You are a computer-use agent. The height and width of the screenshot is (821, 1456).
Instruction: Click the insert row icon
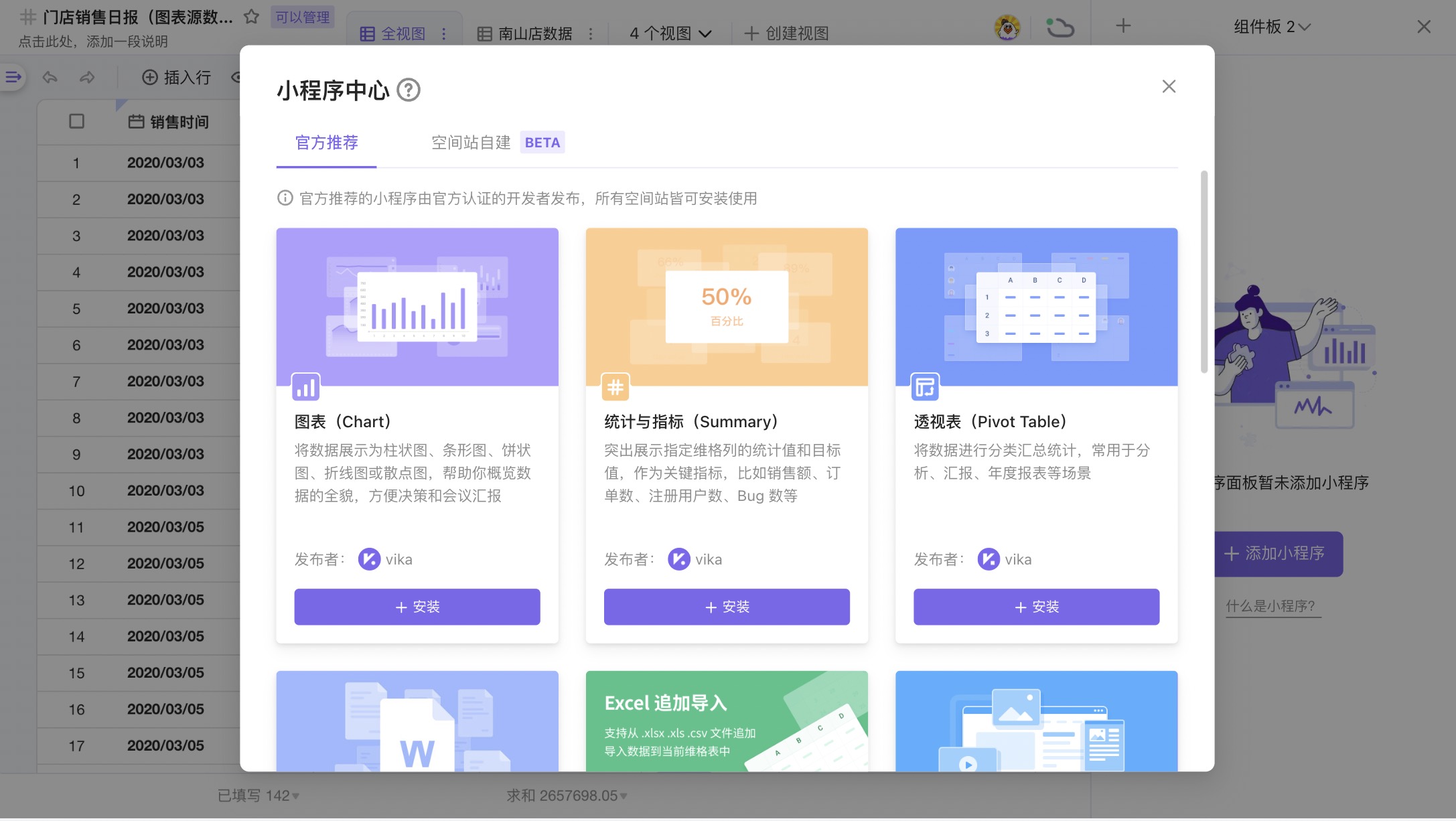[150, 78]
